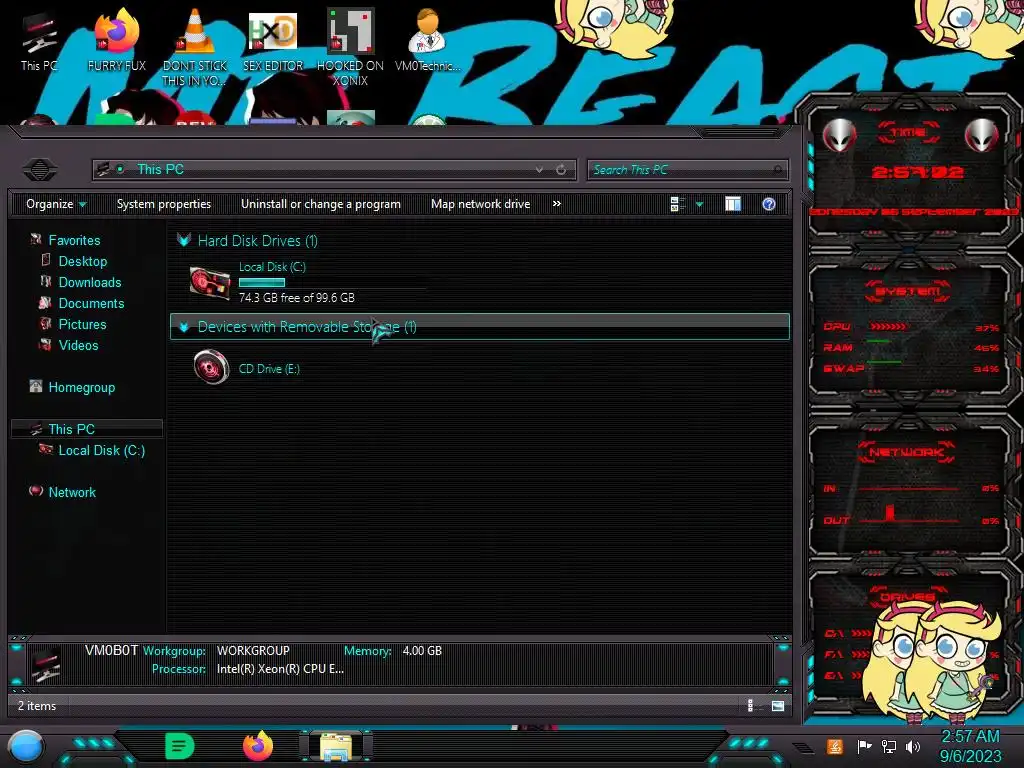1024x768 pixels.
Task: Open System properties from the toolbar
Action: pyautogui.click(x=164, y=204)
